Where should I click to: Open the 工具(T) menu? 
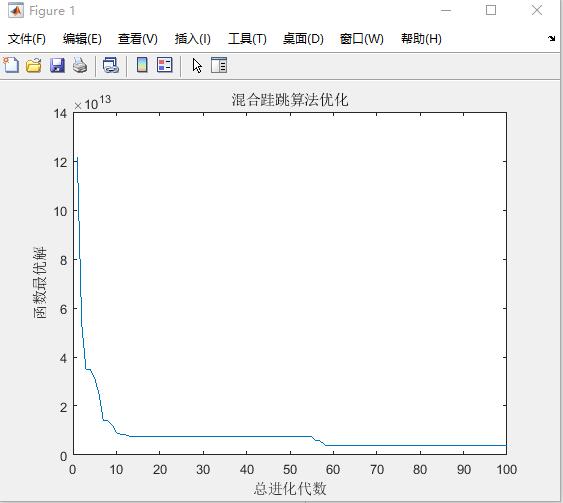click(247, 39)
